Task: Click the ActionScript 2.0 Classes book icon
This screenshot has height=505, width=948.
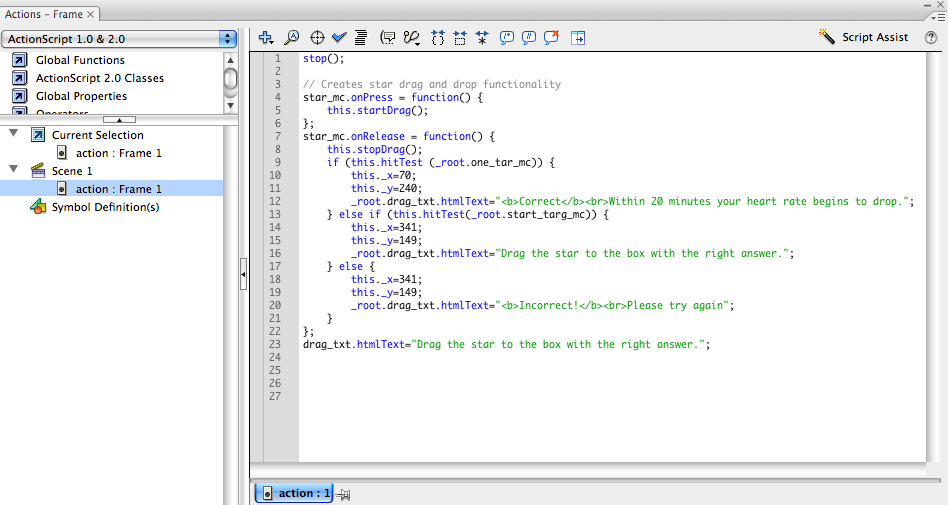Action: (x=20, y=78)
